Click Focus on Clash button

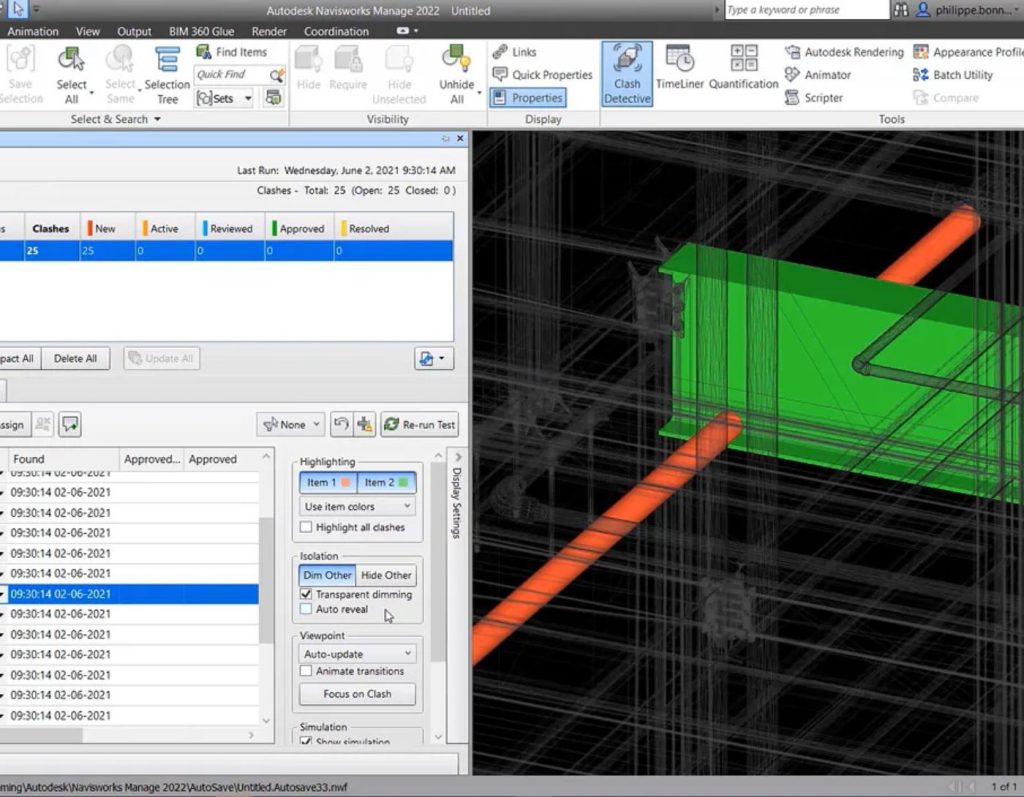point(357,694)
